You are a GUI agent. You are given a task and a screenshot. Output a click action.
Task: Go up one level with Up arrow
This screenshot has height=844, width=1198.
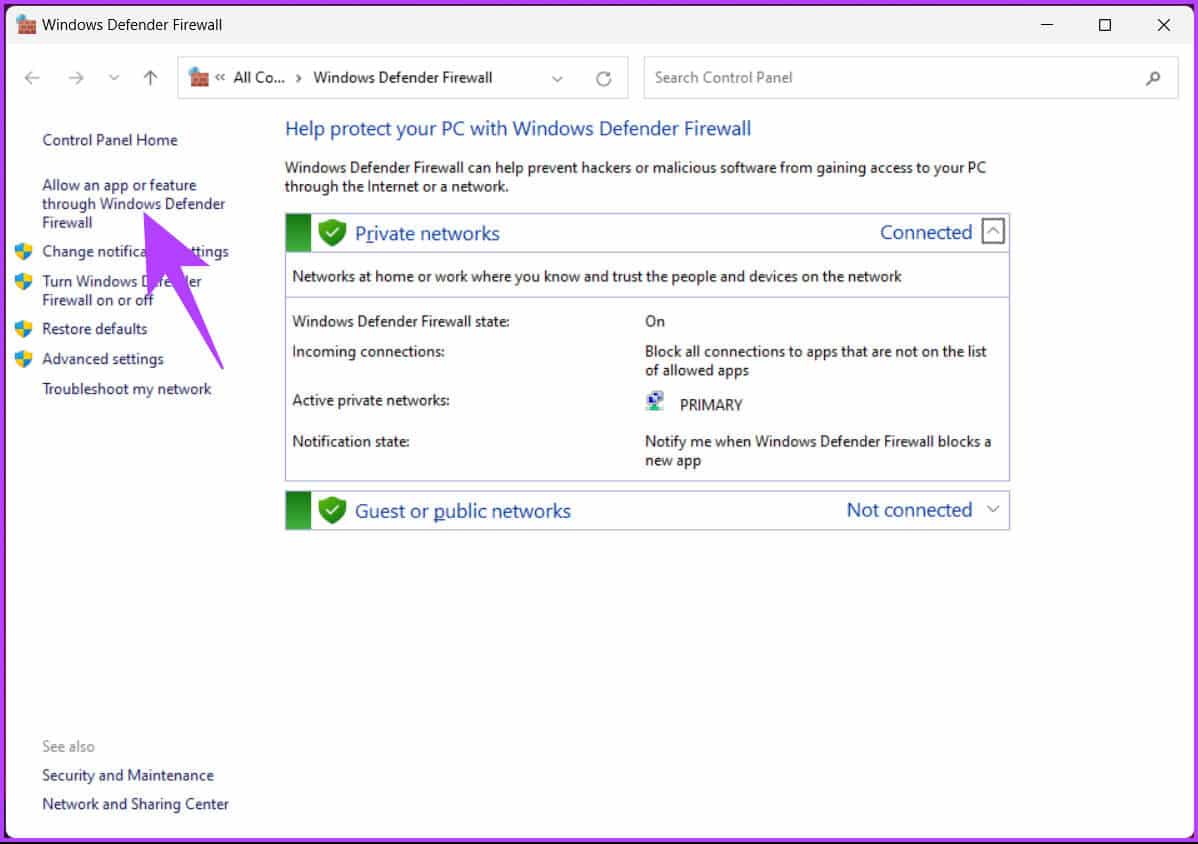tap(151, 78)
